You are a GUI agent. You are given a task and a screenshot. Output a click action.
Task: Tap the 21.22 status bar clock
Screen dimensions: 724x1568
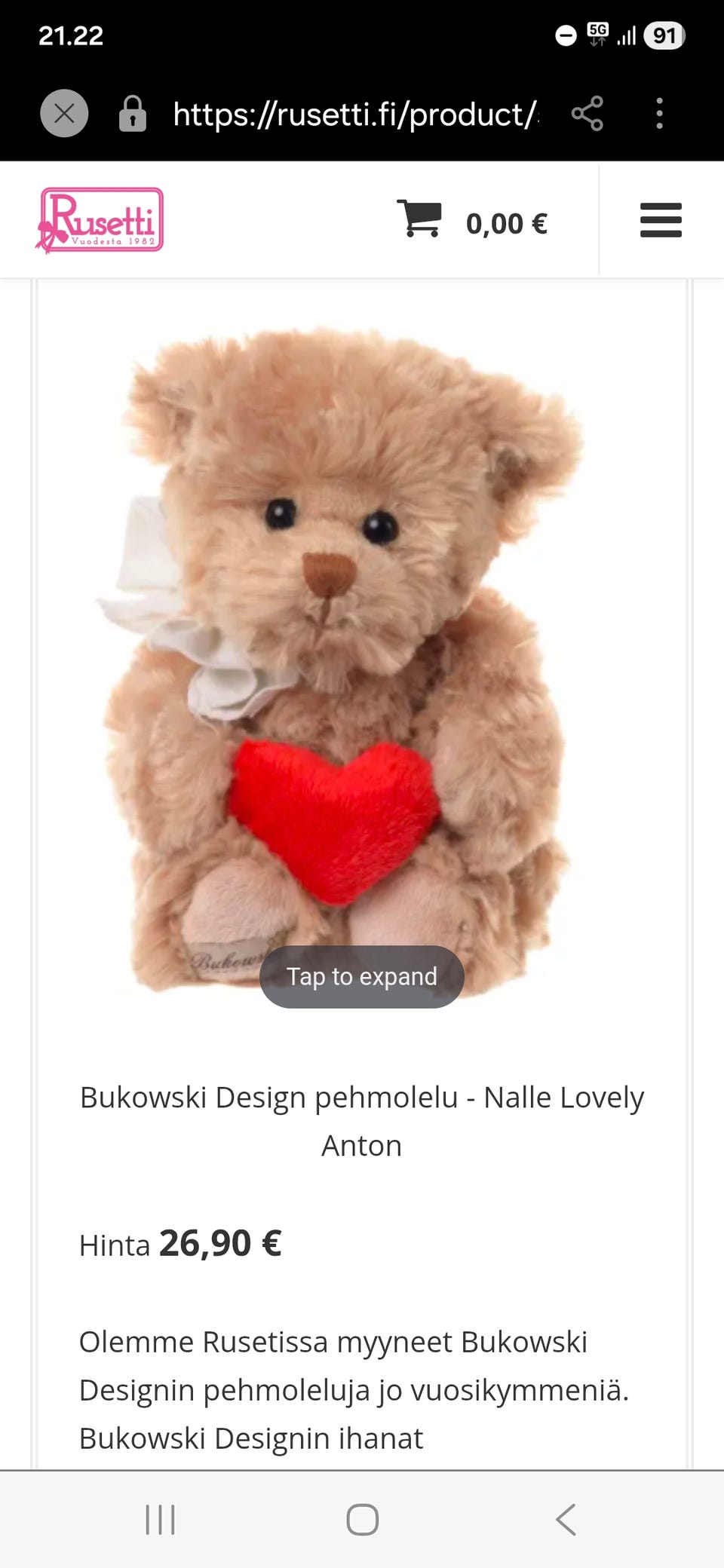pos(71,35)
